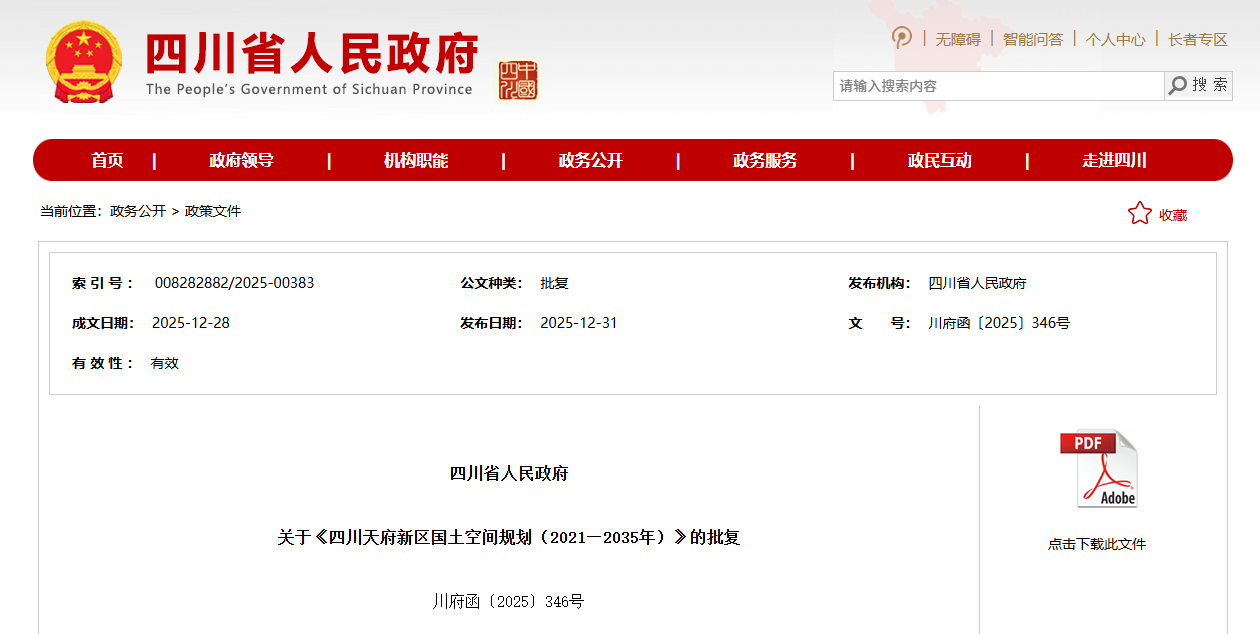Click the 政策文件 breadcrumb link
Viewport: 1260px width, 634px height.
[213, 211]
